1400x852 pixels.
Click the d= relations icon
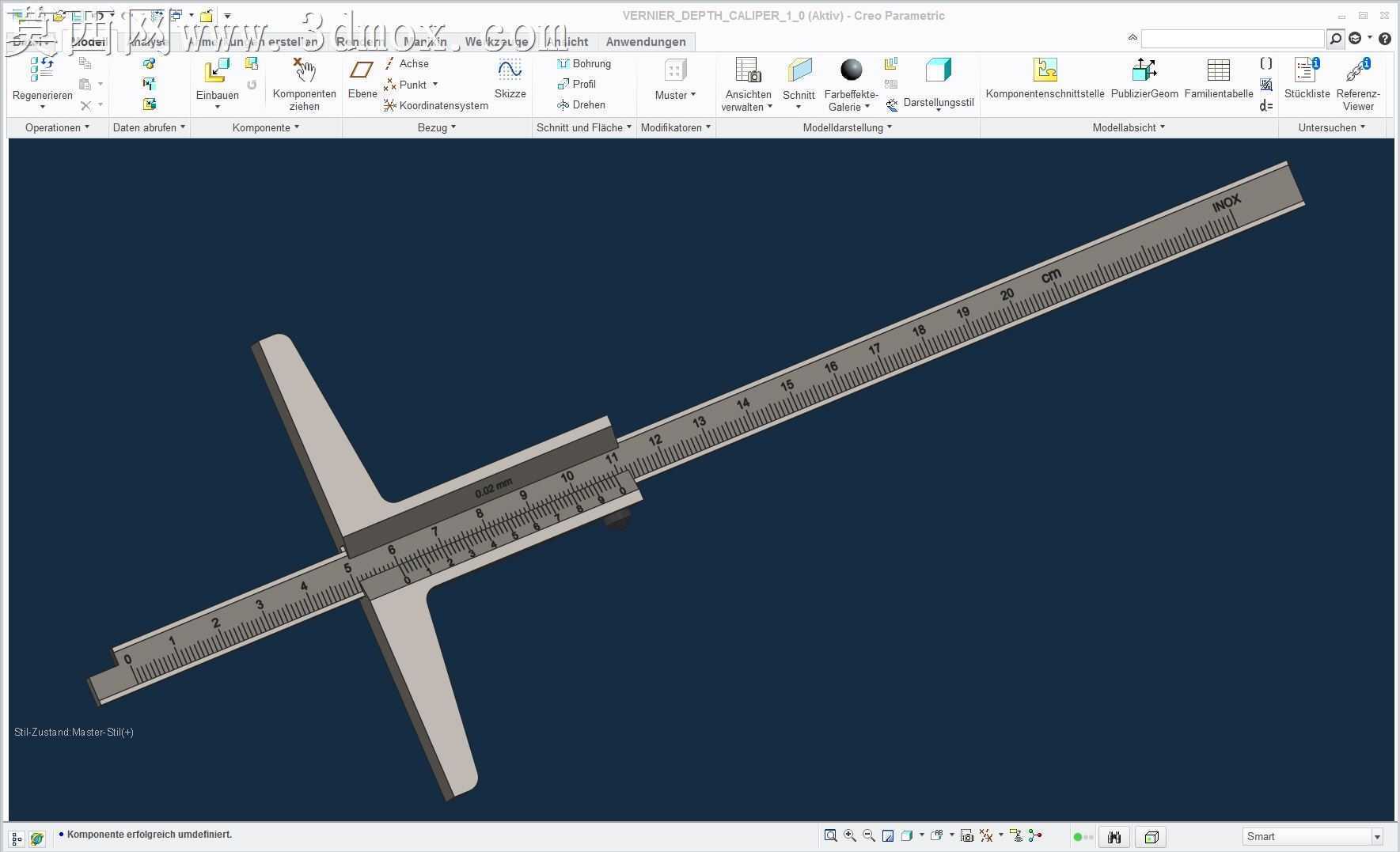pyautogui.click(x=1266, y=105)
